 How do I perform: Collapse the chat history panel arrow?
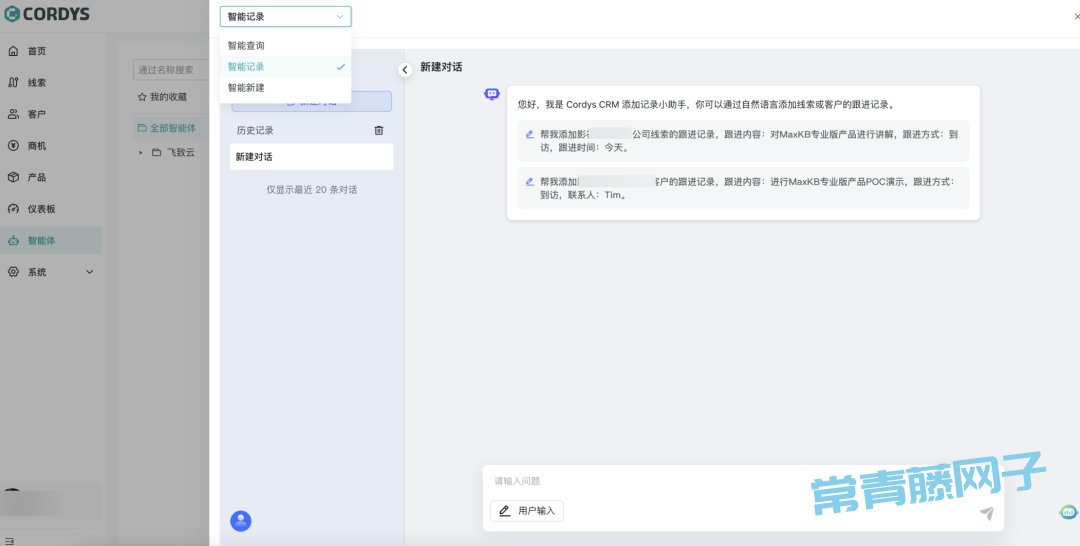pyautogui.click(x=405, y=70)
